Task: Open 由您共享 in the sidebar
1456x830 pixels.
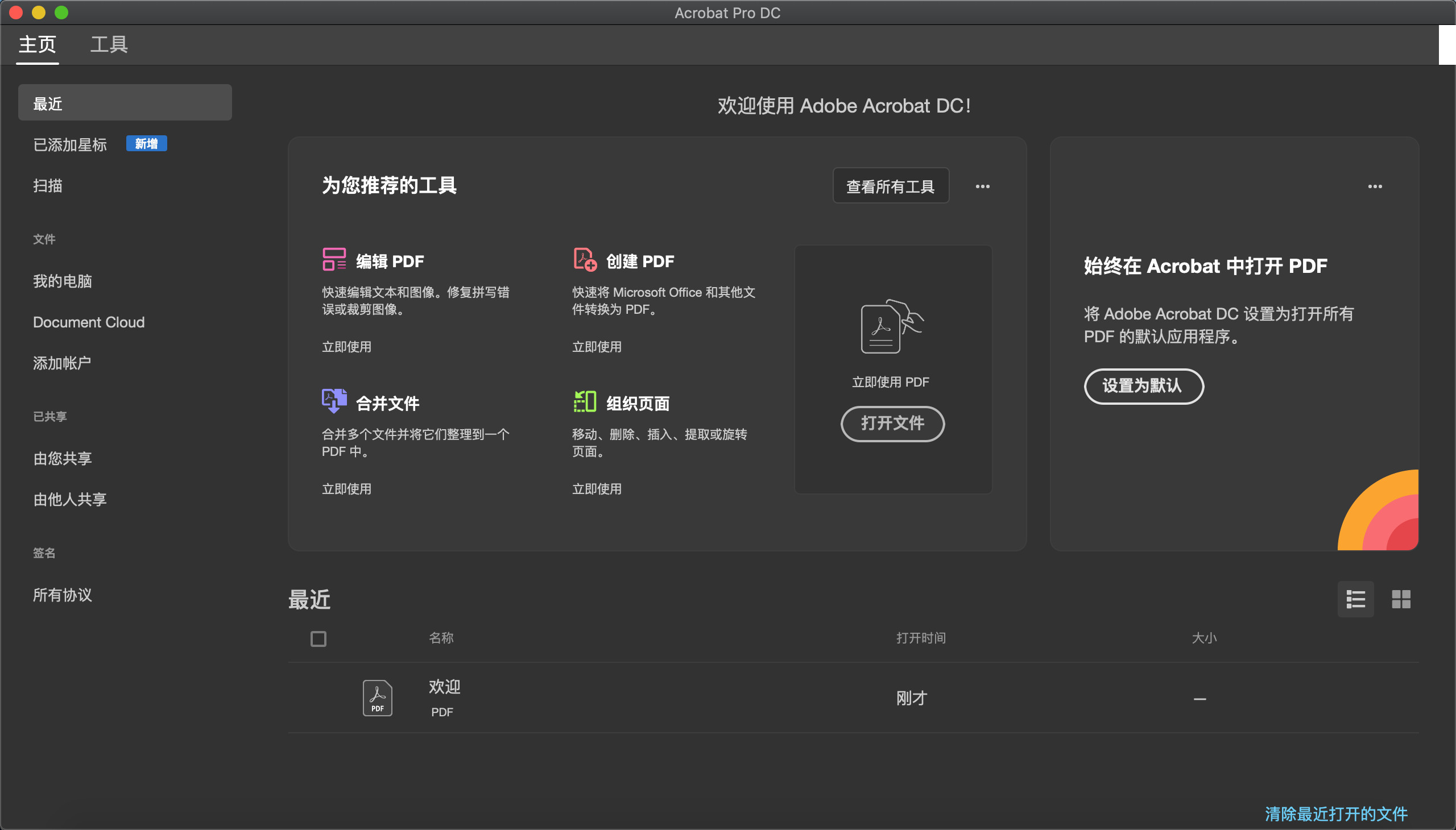Action: 62,458
